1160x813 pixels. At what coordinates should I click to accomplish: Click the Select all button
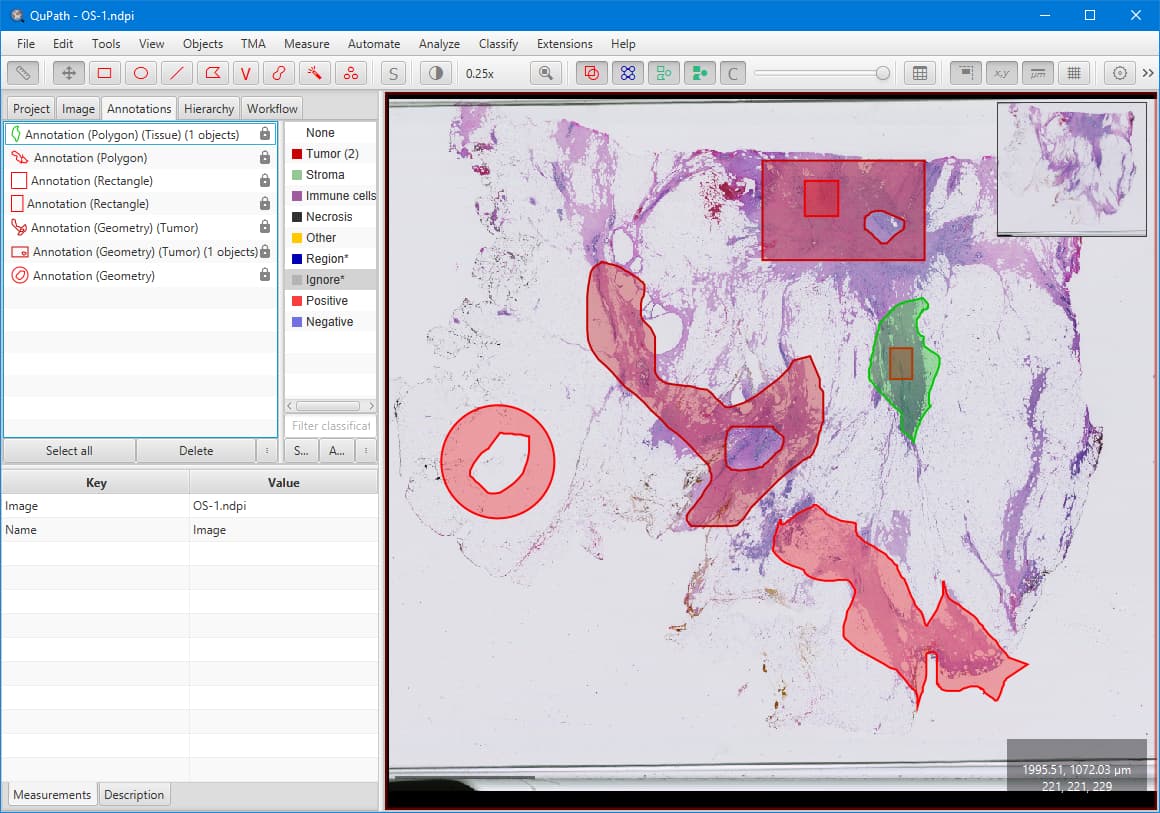pos(69,450)
